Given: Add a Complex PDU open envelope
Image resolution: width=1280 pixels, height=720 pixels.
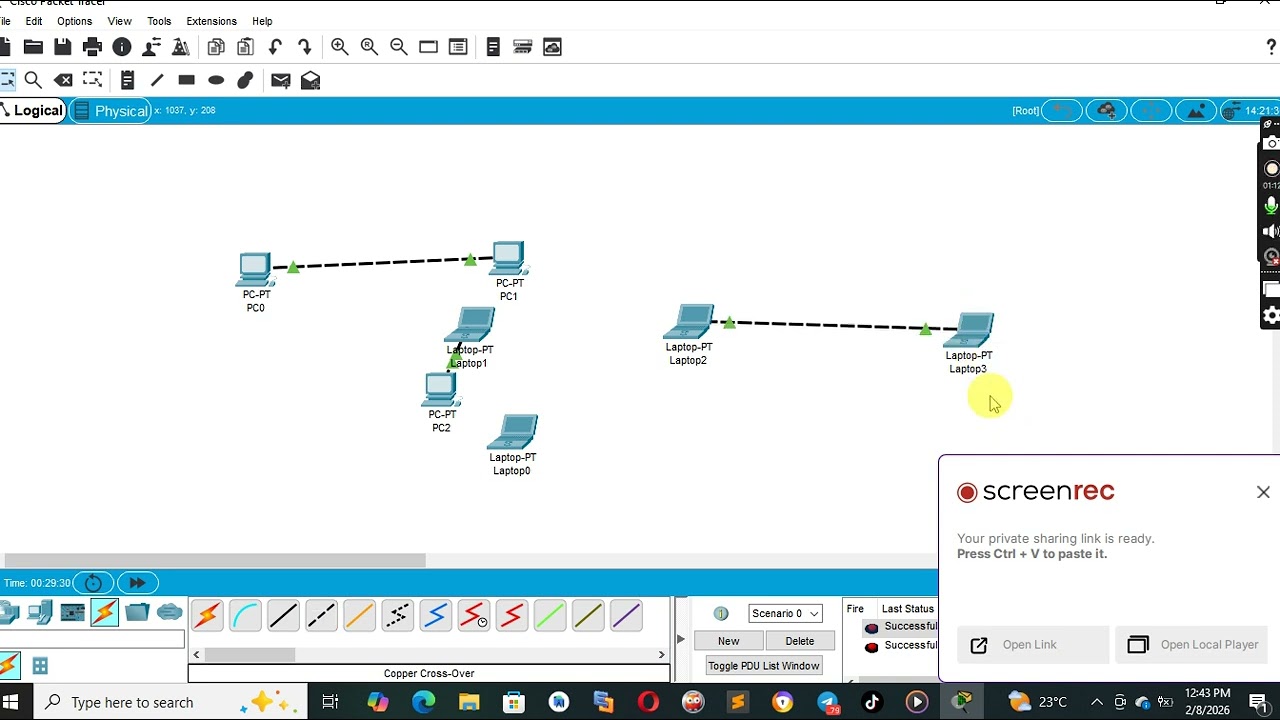Looking at the screenshot, I should 310,80.
